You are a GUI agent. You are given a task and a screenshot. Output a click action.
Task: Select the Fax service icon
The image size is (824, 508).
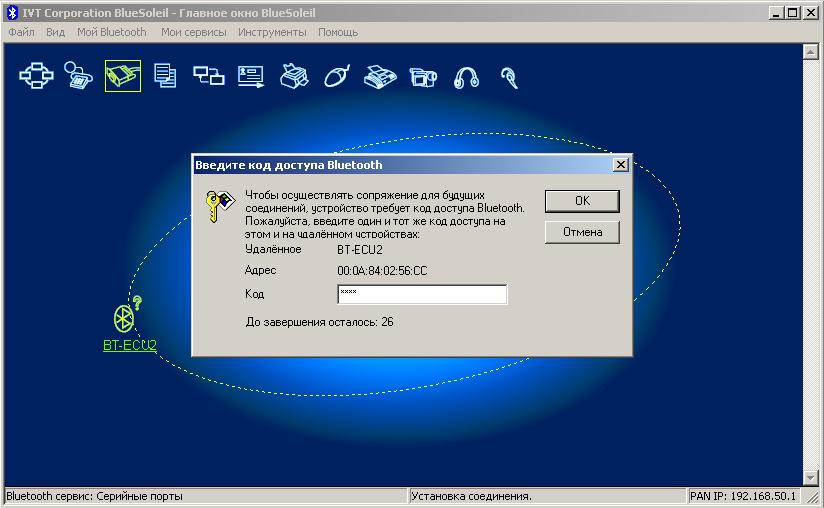tap(380, 76)
